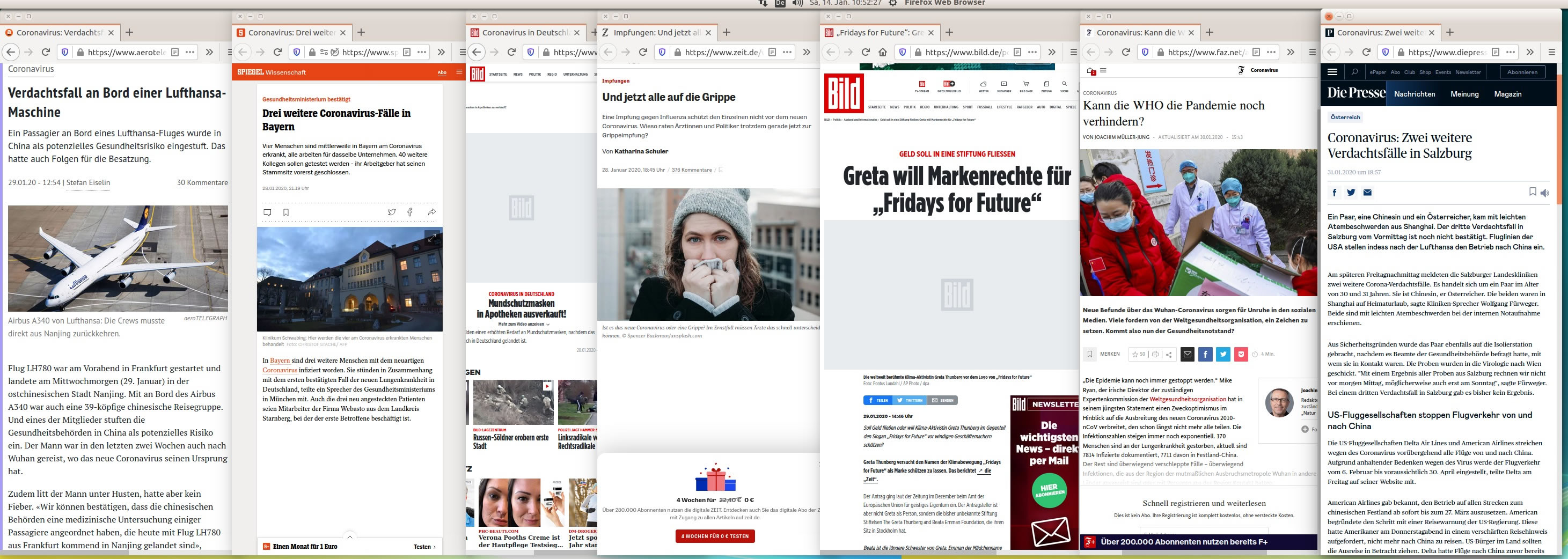Reload the Bild Fridays for Future page

pos(865,53)
